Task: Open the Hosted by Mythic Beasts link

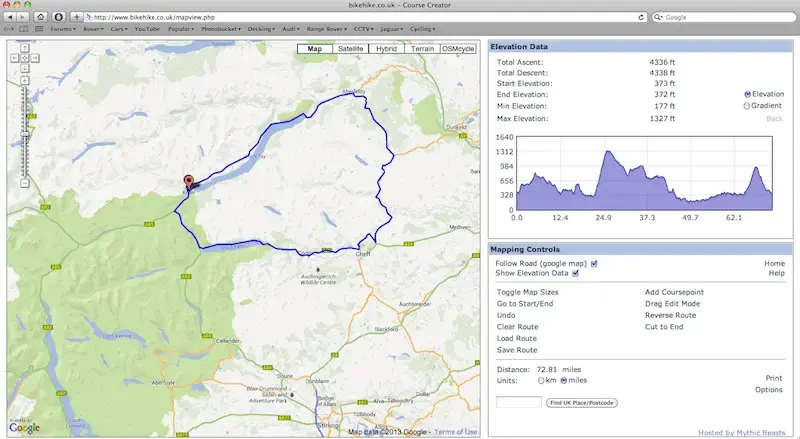Action: [741, 433]
